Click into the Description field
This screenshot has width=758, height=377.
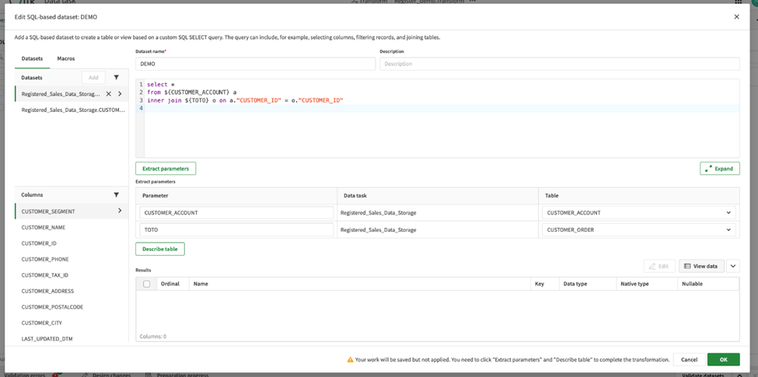(x=559, y=64)
